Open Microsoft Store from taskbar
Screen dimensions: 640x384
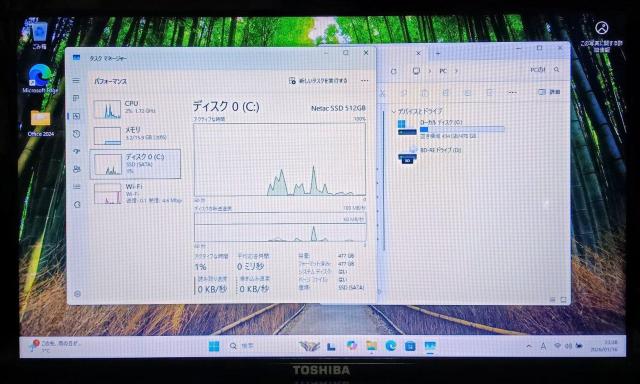click(410, 346)
